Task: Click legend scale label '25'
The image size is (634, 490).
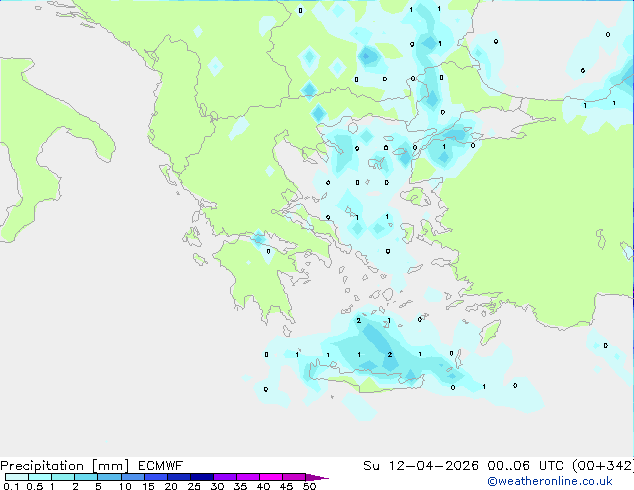Action: [x=194, y=486]
